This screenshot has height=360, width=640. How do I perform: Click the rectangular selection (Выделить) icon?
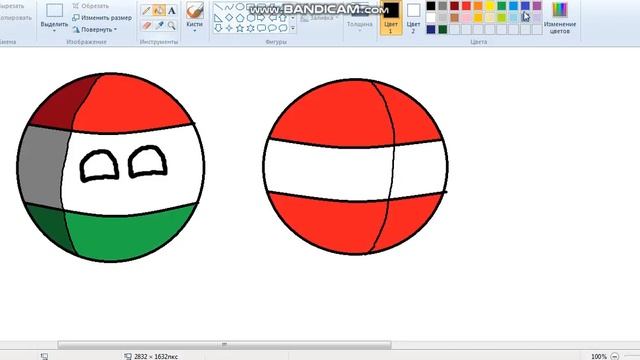tap(54, 10)
